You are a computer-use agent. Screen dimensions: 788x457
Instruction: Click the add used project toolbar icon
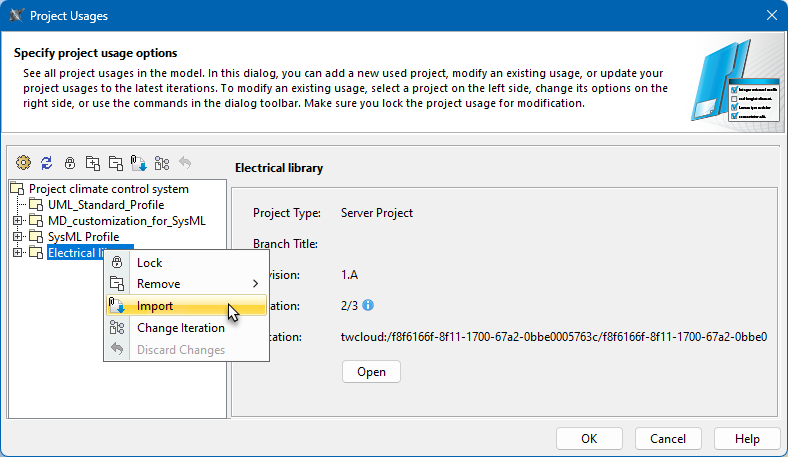tap(93, 163)
